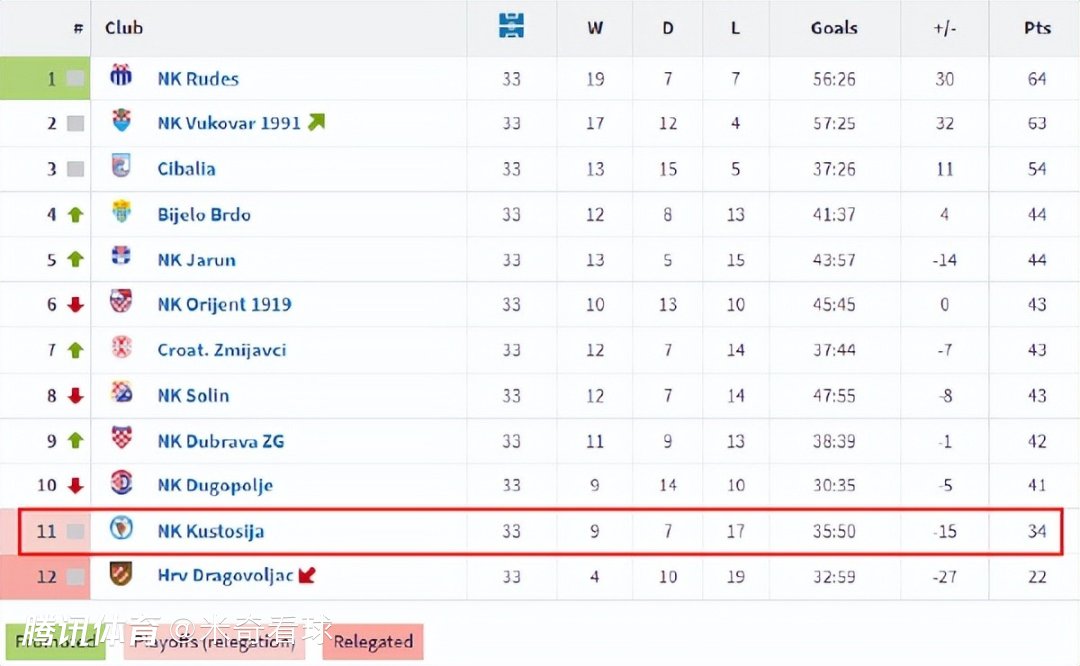Click the green up arrow at position 4
Screen dimensions: 1080x666
(x=75, y=214)
